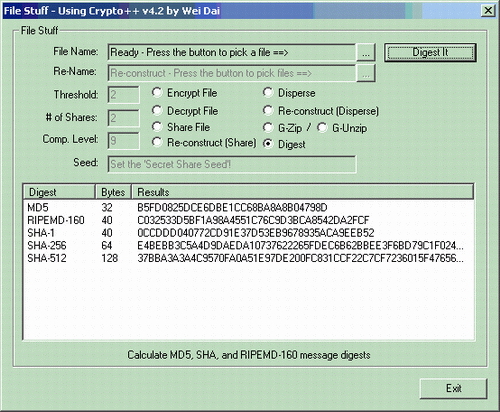Click the Re-Name browse ellipsis button

pyautogui.click(x=366, y=73)
